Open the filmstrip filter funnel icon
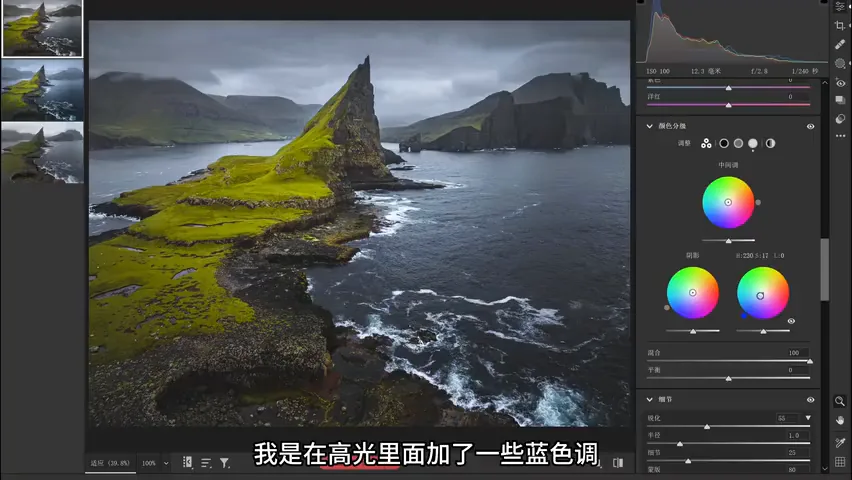Image resolution: width=852 pixels, height=480 pixels. point(224,463)
